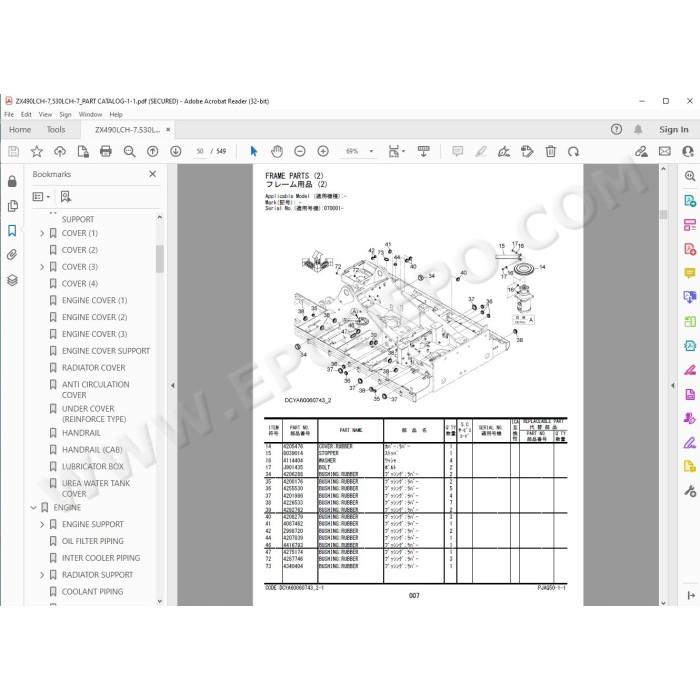This screenshot has height=700, width=700.
Task: Select the Highlight text pen icon
Action: point(481,152)
